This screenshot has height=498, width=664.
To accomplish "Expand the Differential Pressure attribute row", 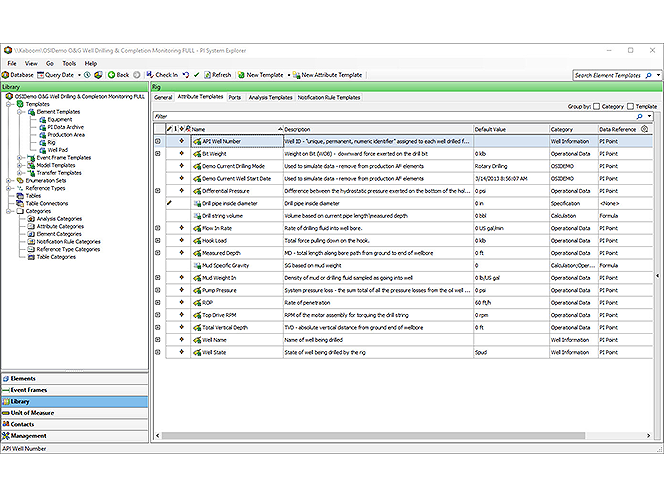I will (x=157, y=190).
